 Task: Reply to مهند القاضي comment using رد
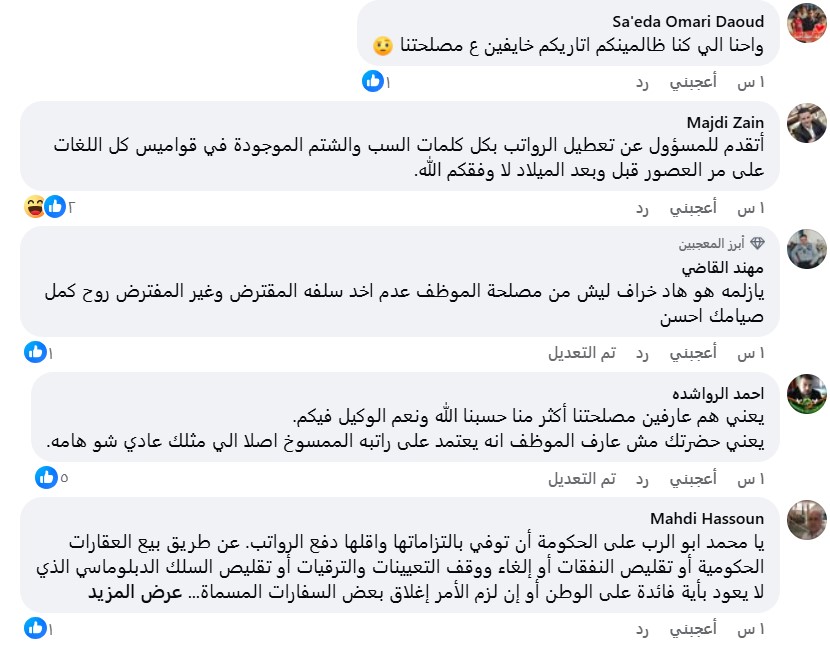click(643, 353)
